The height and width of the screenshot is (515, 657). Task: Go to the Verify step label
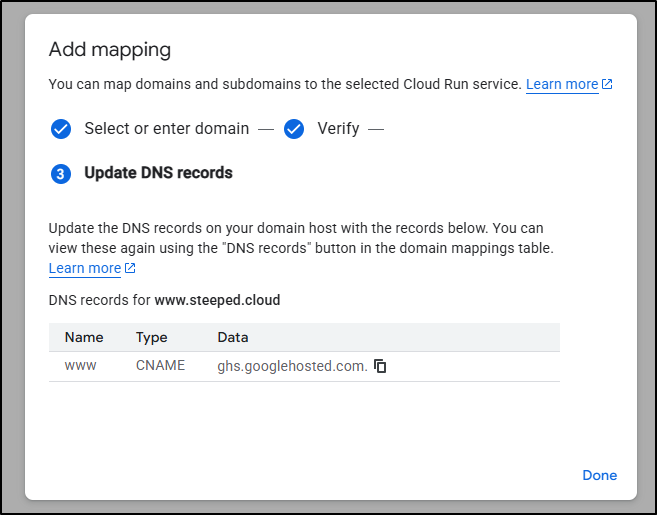coord(338,129)
